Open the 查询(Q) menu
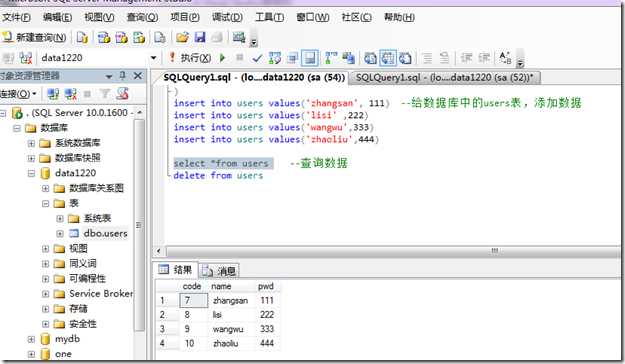The image size is (625, 364). coord(142,17)
